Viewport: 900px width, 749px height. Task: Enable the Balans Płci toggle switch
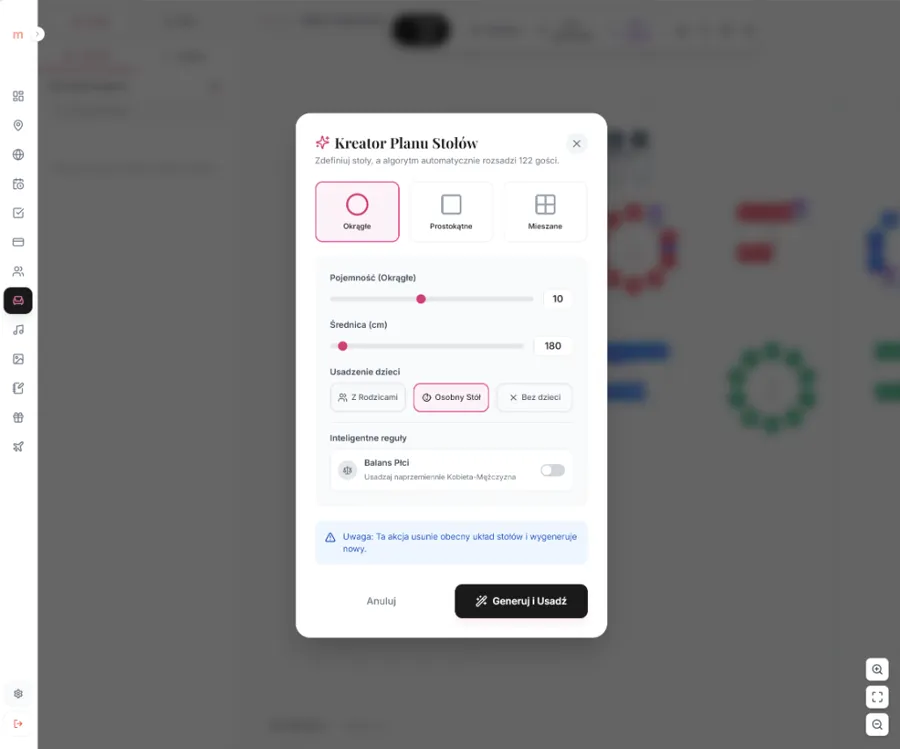552,470
